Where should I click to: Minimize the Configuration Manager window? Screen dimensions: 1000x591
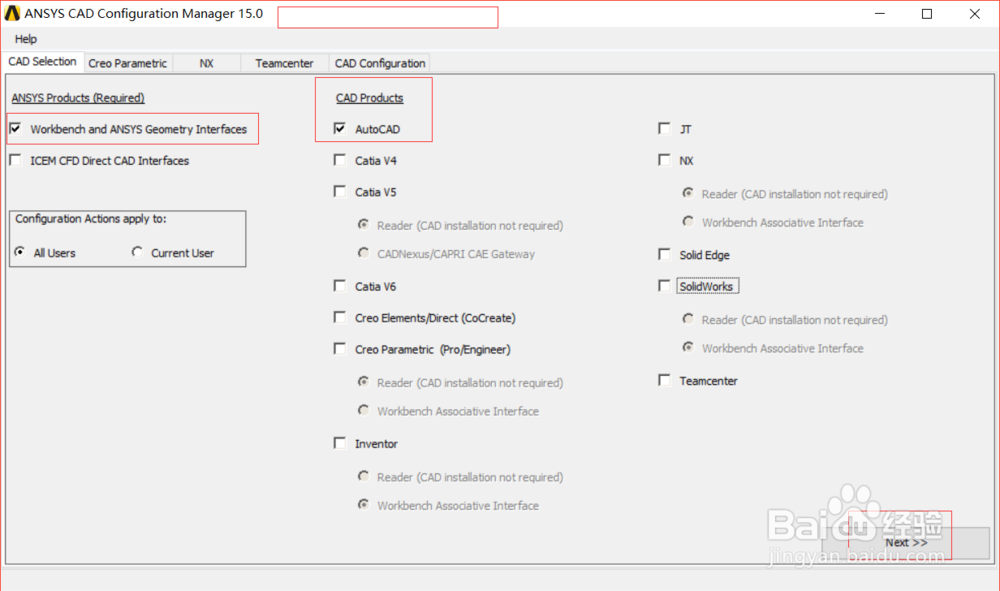tap(879, 13)
